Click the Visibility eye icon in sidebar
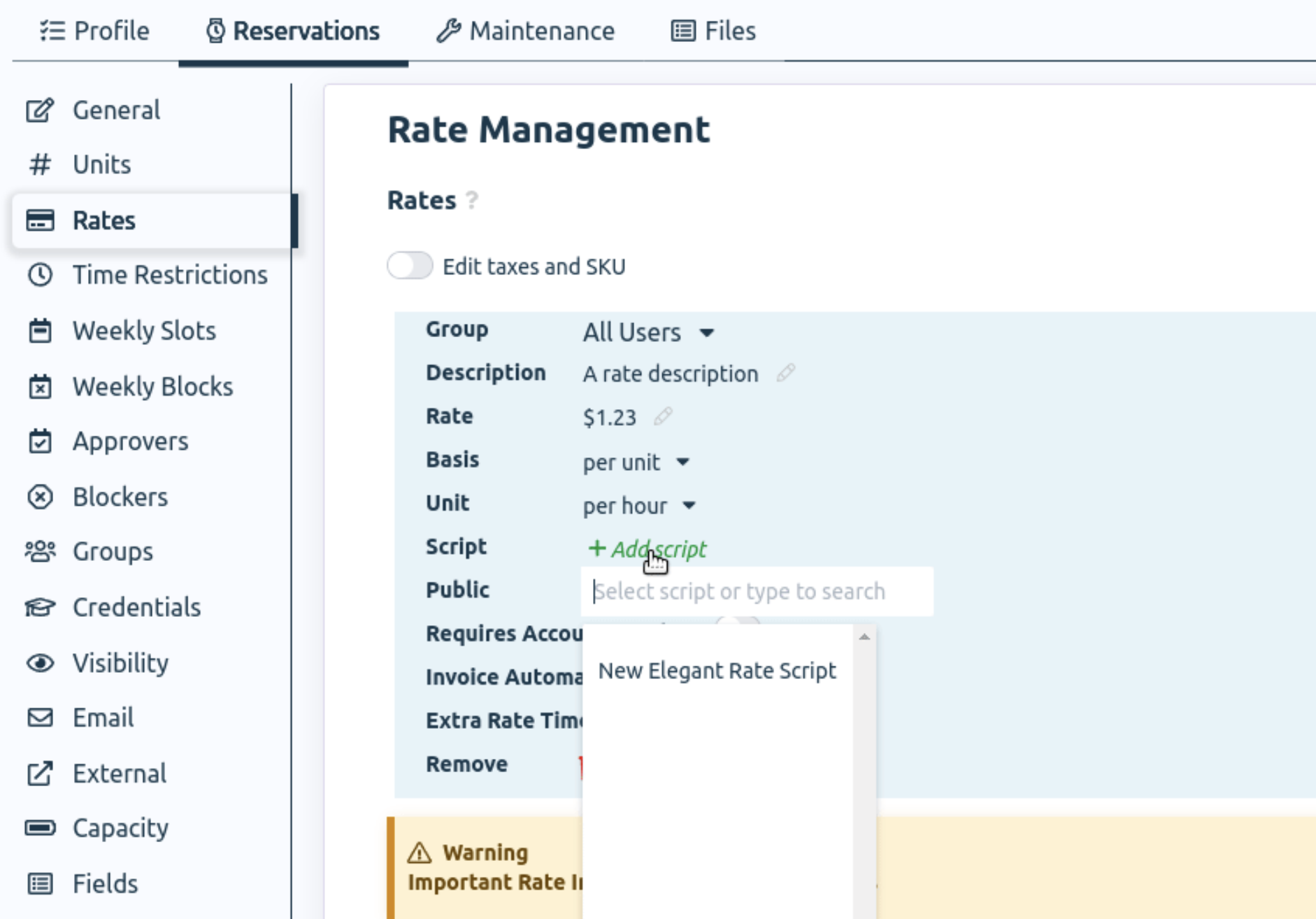 tap(39, 663)
